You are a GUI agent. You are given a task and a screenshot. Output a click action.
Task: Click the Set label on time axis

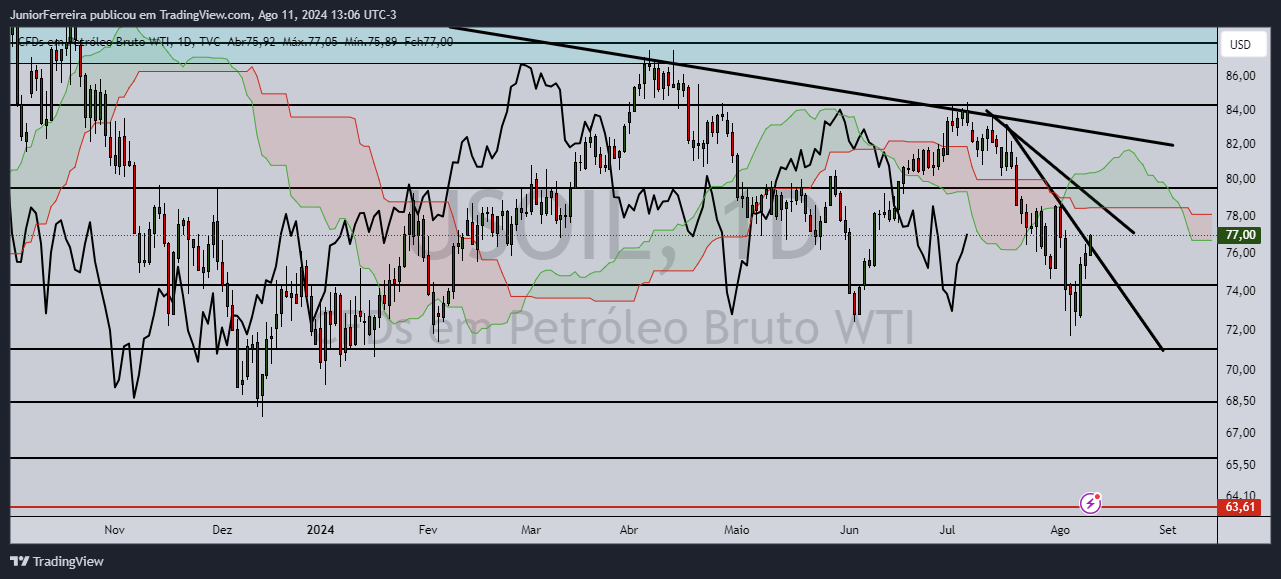pyautogui.click(x=1166, y=530)
